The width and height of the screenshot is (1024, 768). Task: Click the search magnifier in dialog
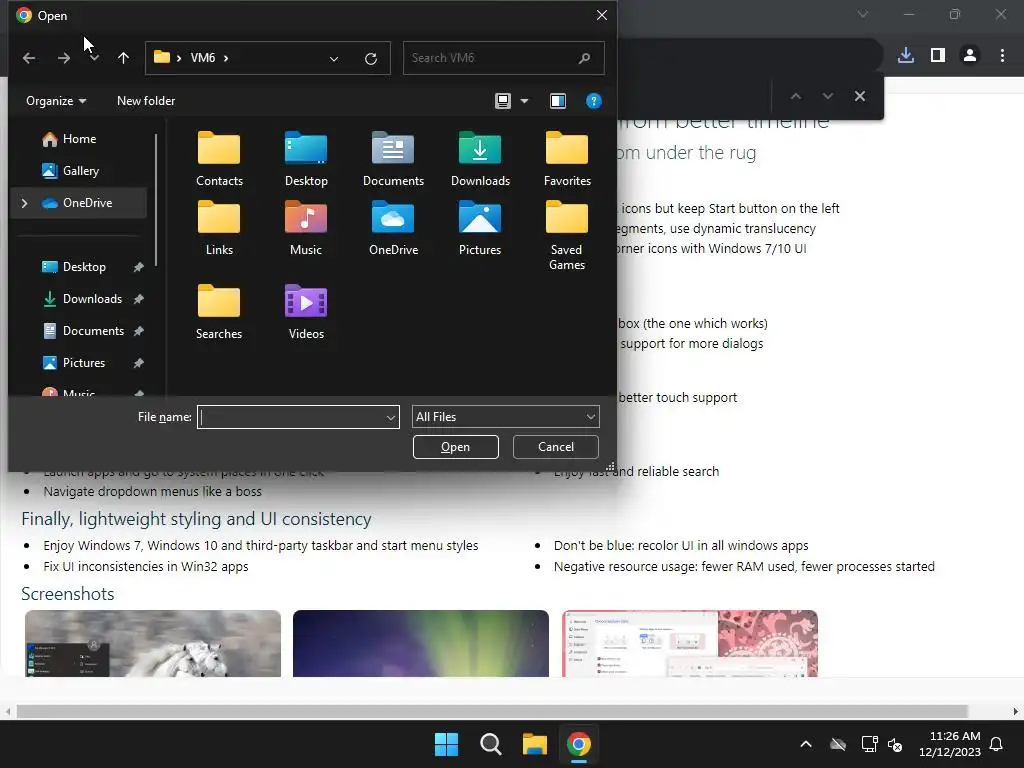tap(584, 58)
